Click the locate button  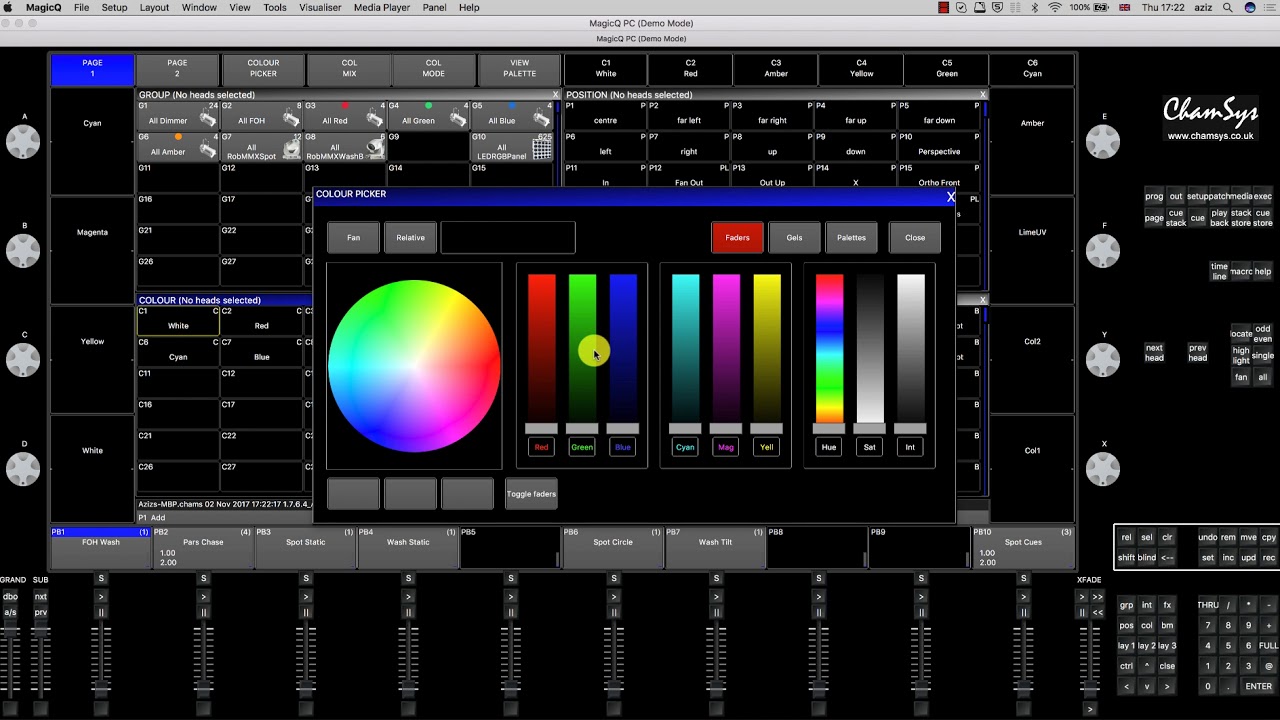[x=1241, y=333]
